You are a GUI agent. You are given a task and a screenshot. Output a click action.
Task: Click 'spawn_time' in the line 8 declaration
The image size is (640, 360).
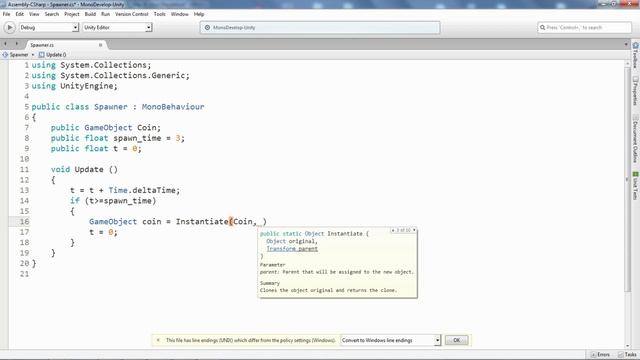pos(137,138)
